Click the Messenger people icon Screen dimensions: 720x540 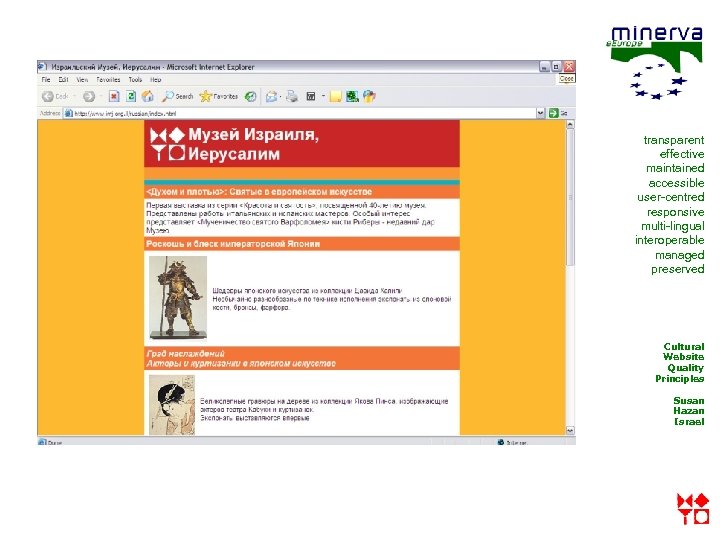(369, 96)
